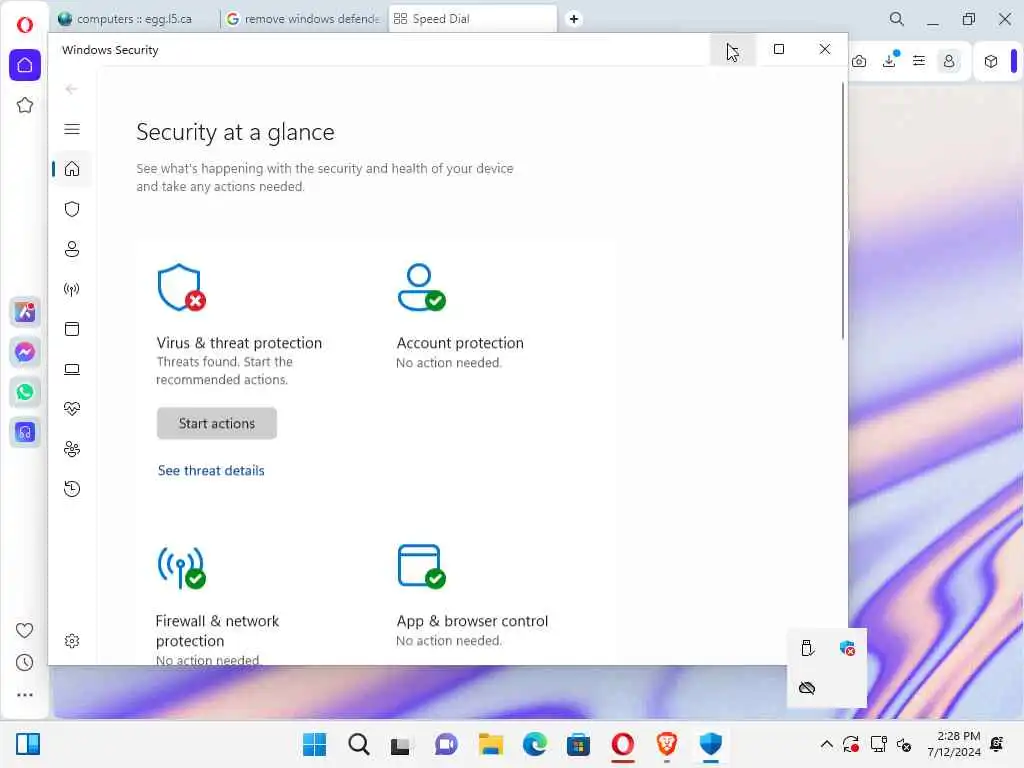
Task: Open Opera sidebar three-dots setup
Action: (24, 695)
